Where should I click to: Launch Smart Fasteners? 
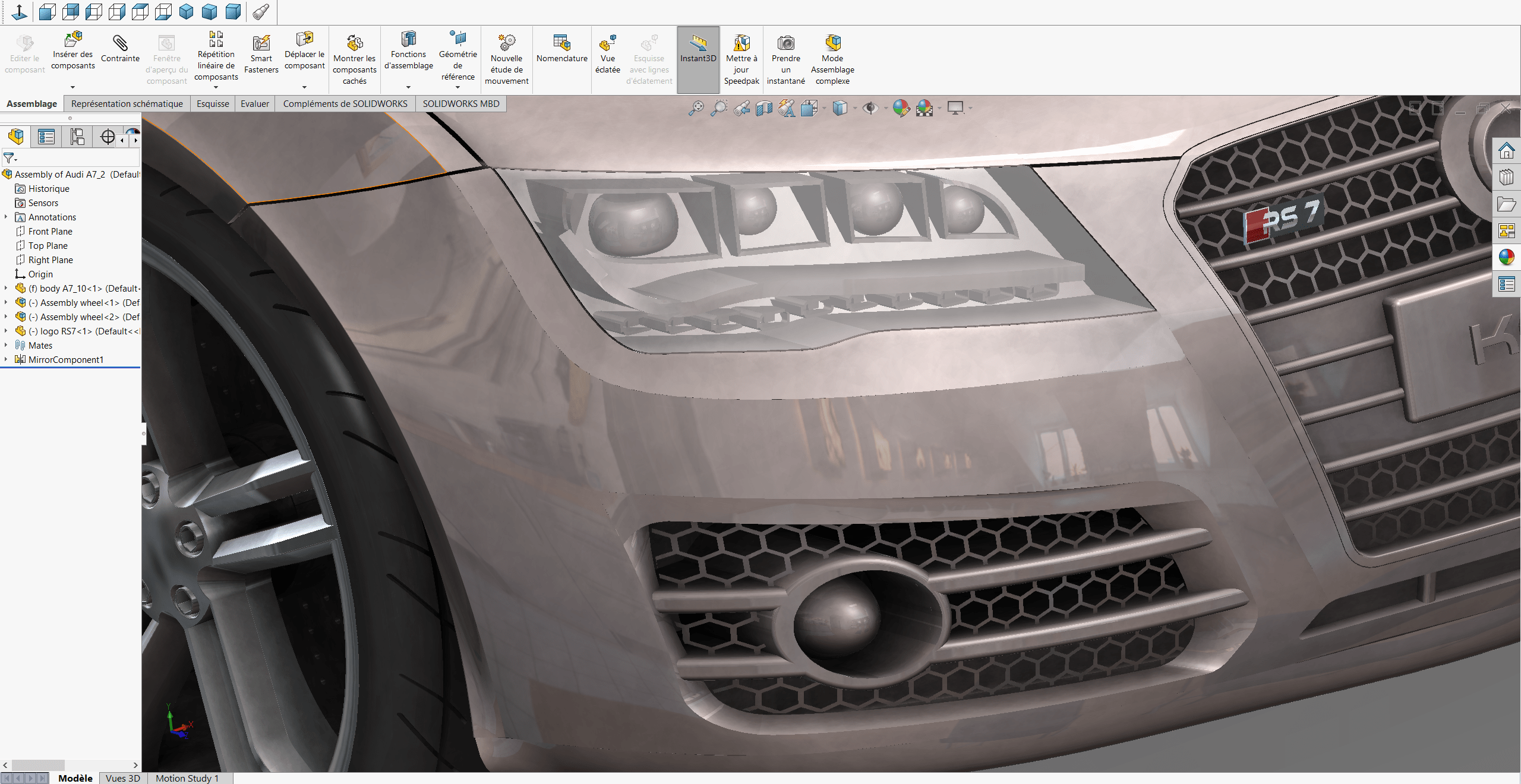coord(261,55)
